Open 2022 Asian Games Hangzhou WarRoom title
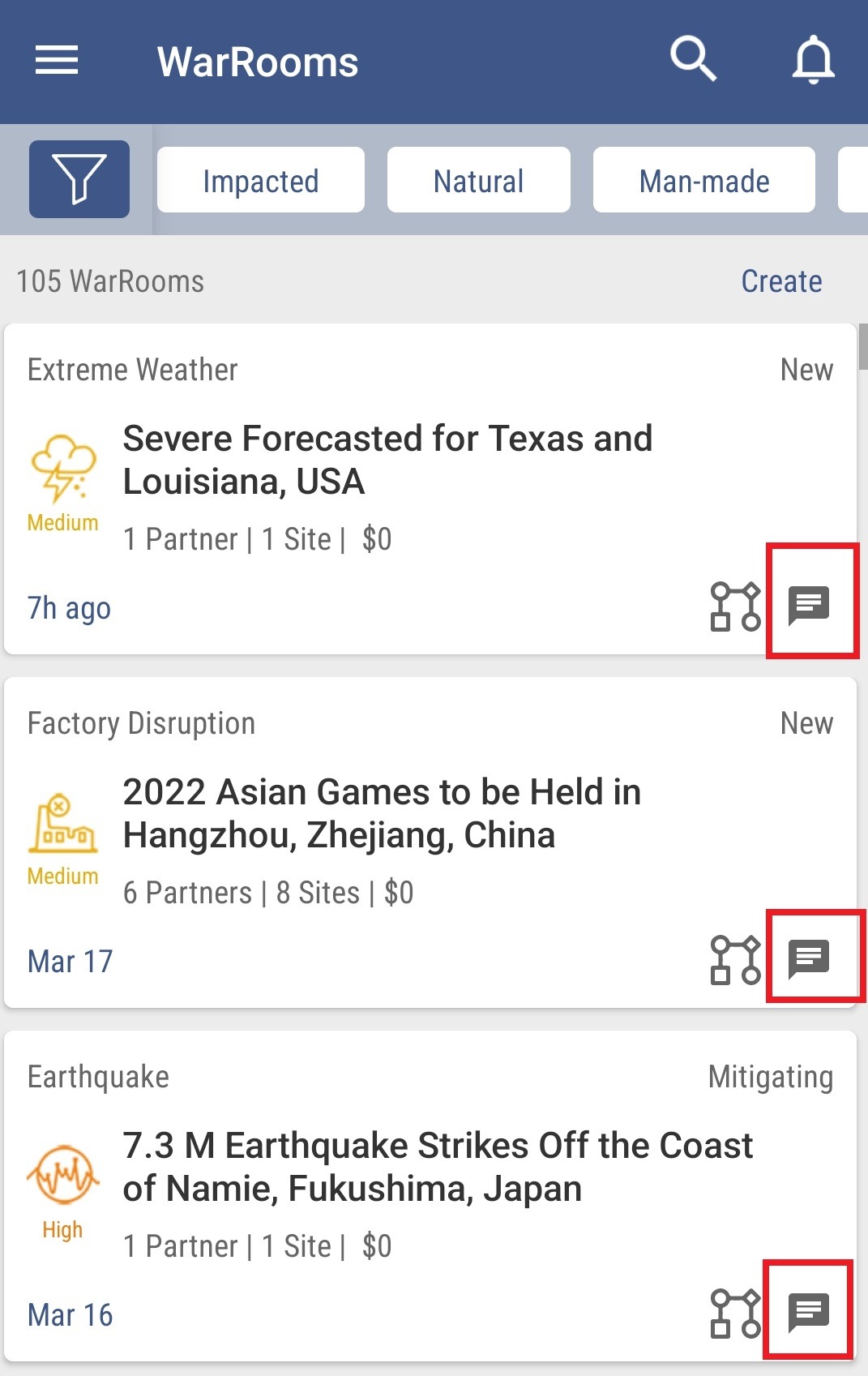Screen dimensions: 868x1376 pos(382,813)
